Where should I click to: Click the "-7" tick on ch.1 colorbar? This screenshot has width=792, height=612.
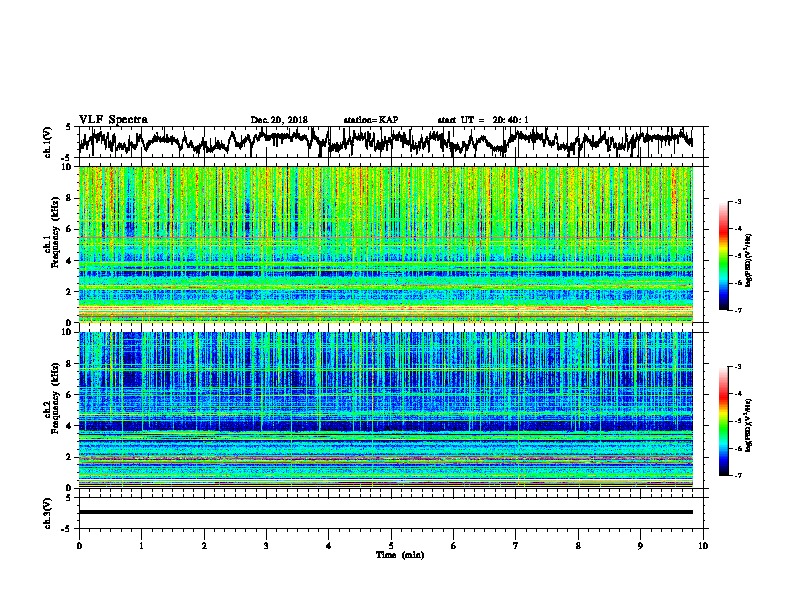click(x=738, y=310)
